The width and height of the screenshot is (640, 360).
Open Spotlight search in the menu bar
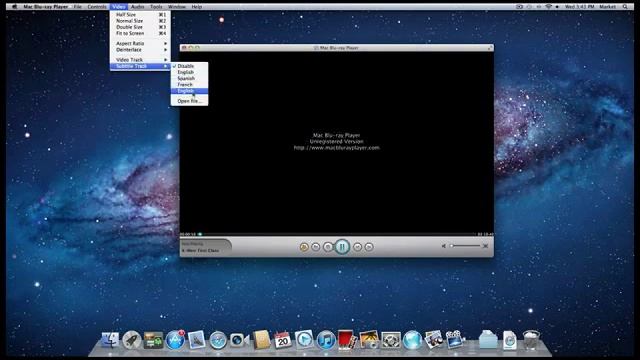[x=625, y=7]
